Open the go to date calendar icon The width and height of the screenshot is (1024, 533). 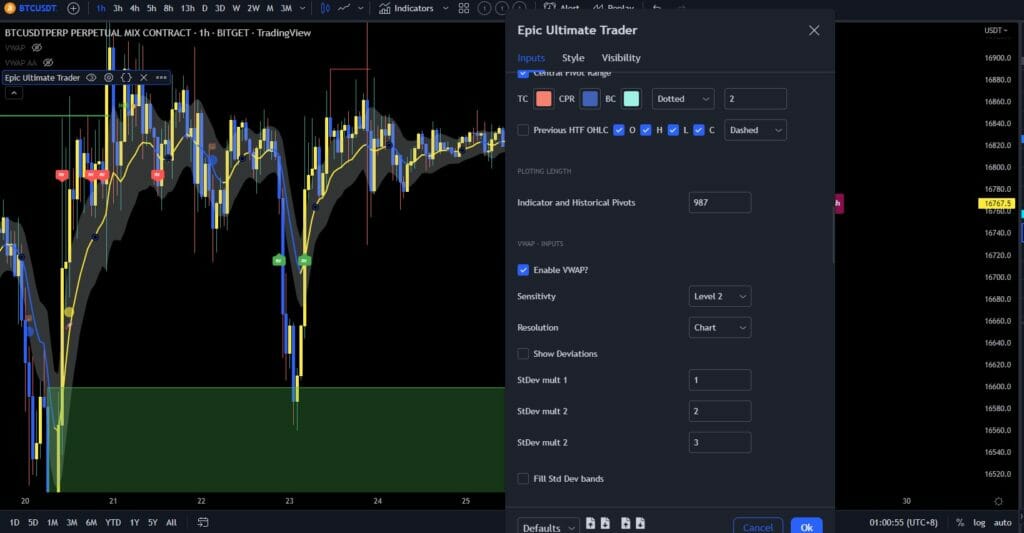(203, 523)
